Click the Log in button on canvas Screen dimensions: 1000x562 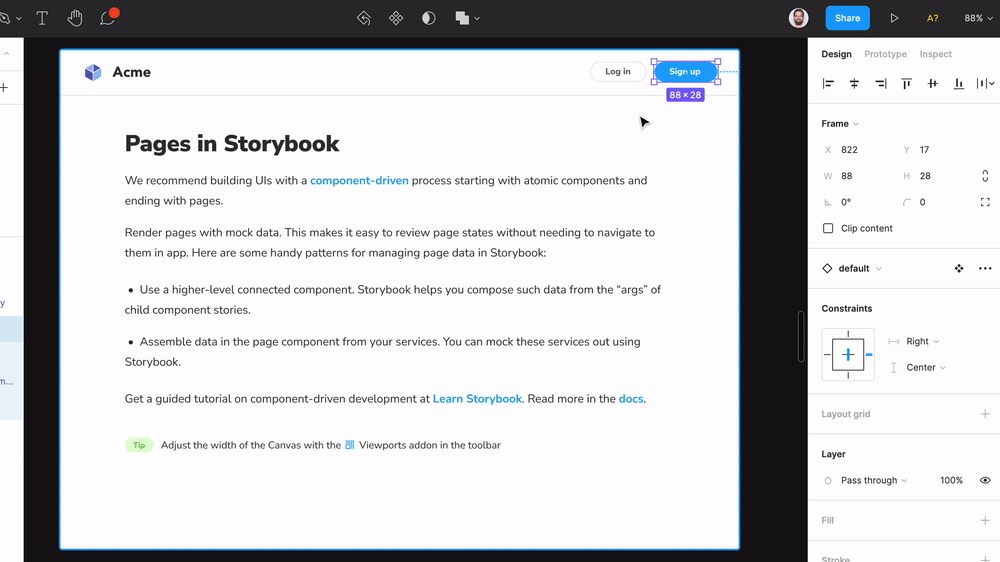(617, 71)
